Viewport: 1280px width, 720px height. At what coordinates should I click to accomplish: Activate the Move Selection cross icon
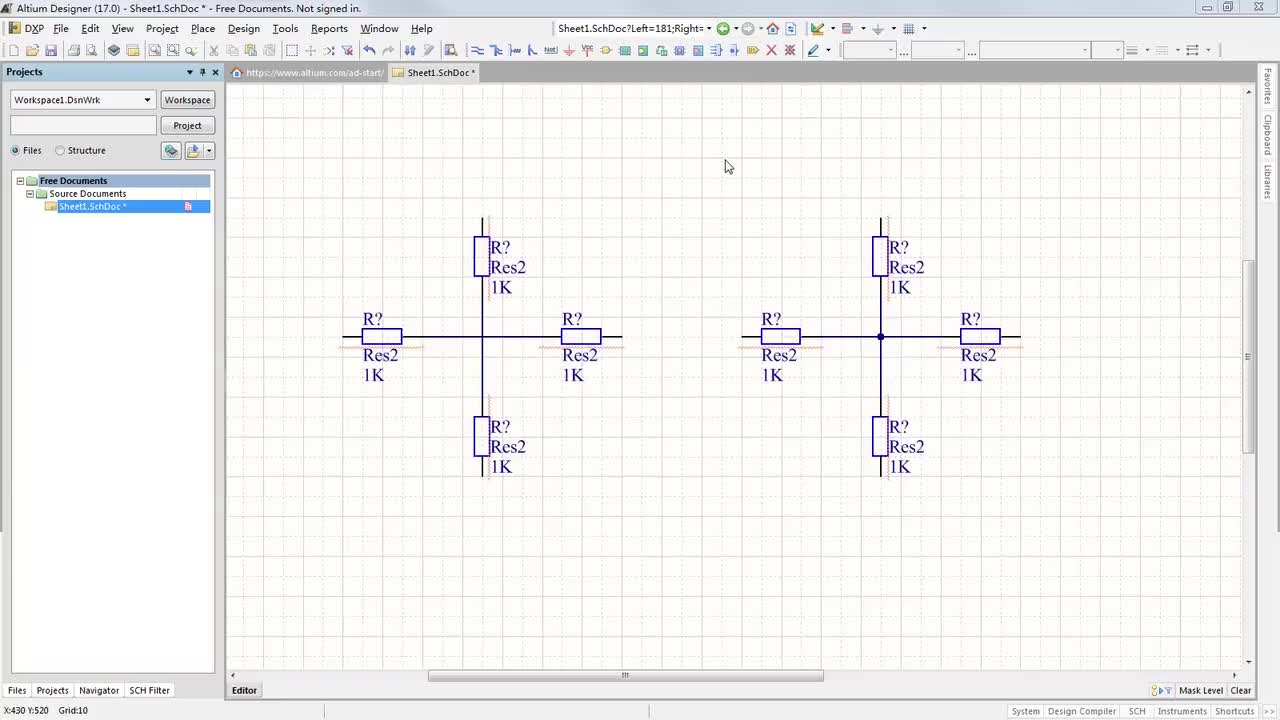tap(311, 50)
